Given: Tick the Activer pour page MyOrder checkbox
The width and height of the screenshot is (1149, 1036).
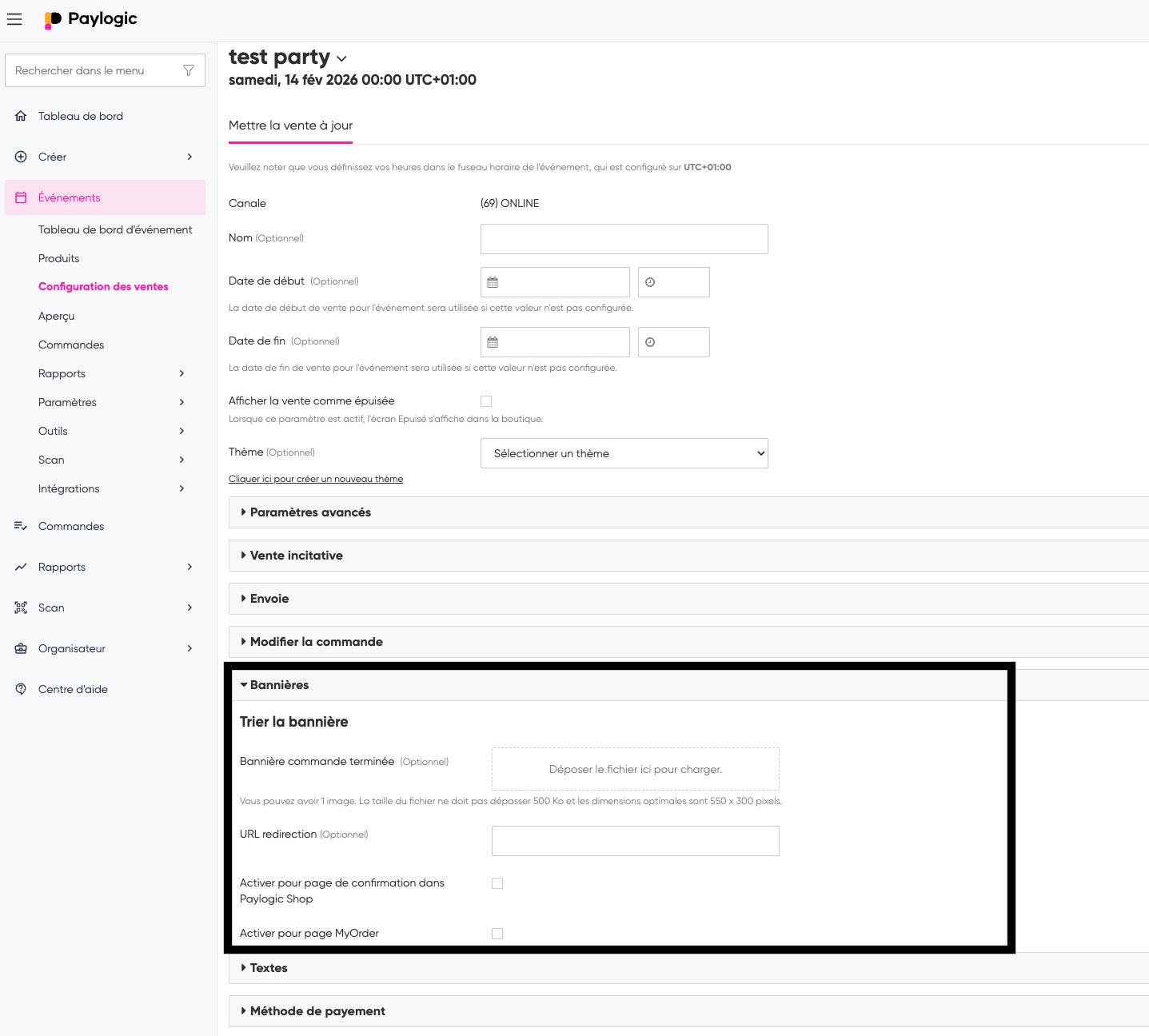Looking at the screenshot, I should 497,934.
